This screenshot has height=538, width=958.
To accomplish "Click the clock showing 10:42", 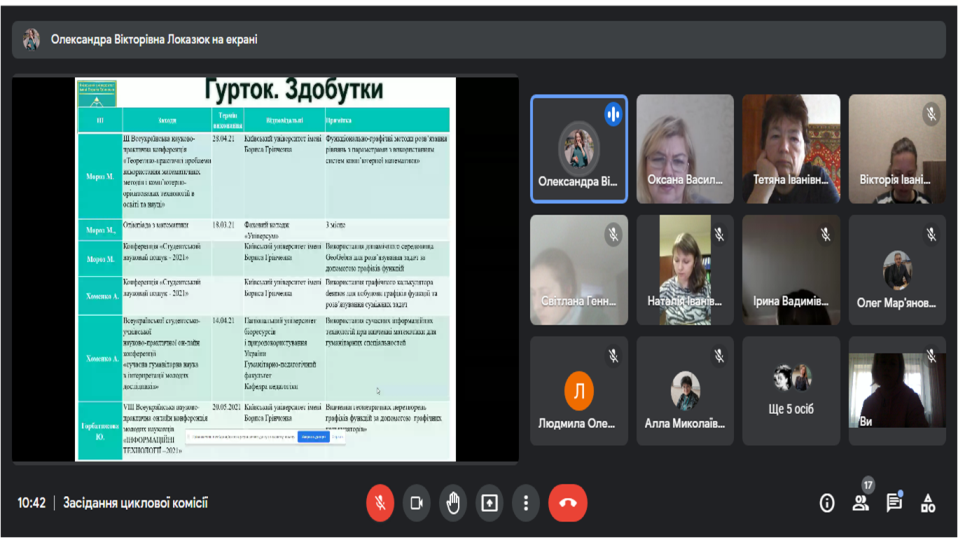I will point(31,503).
